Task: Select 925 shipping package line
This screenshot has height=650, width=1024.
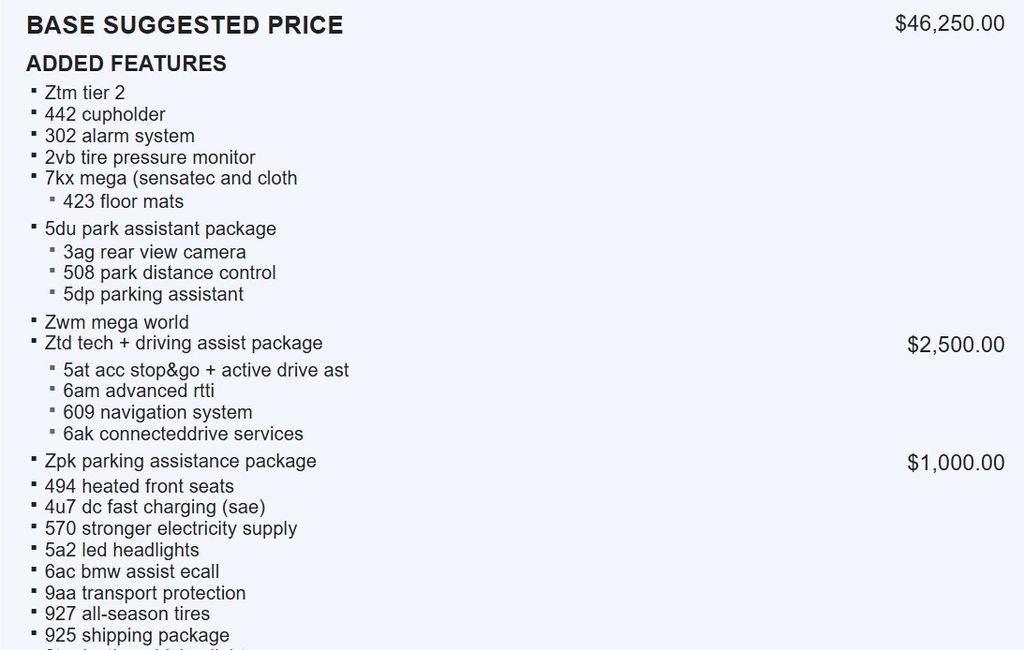Action: pyautogui.click(x=137, y=635)
